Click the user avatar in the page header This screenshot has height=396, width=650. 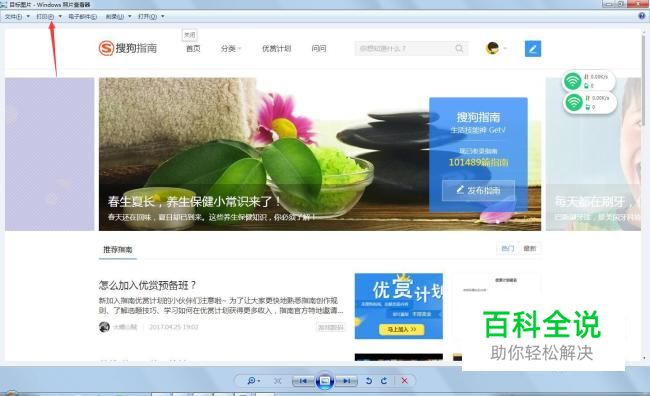(x=492, y=49)
